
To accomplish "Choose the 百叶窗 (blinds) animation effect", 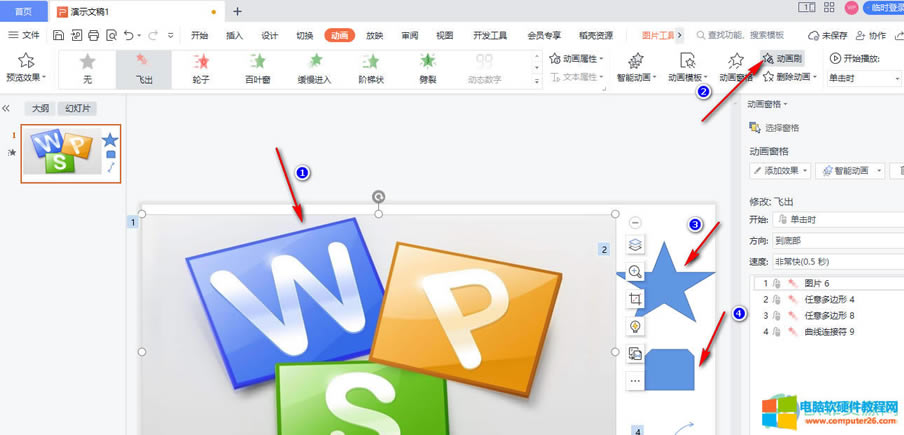I will pyautogui.click(x=258, y=68).
